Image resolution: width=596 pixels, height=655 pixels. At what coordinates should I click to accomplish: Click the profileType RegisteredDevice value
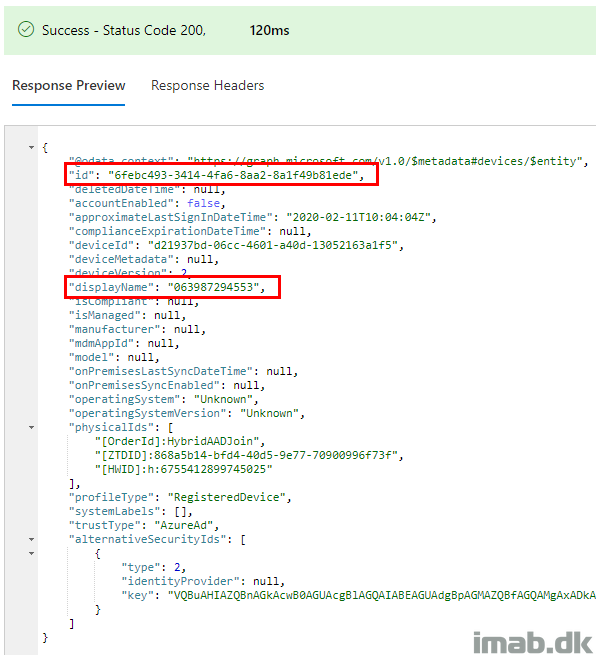(227, 497)
